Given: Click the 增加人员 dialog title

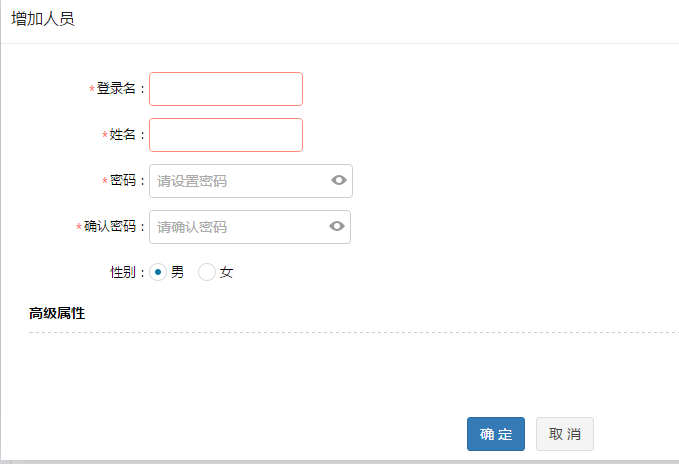Looking at the screenshot, I should pyautogui.click(x=42, y=19).
